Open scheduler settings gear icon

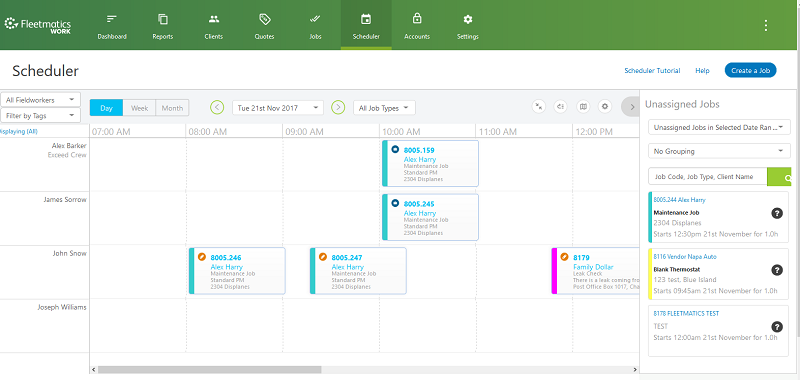coord(605,106)
